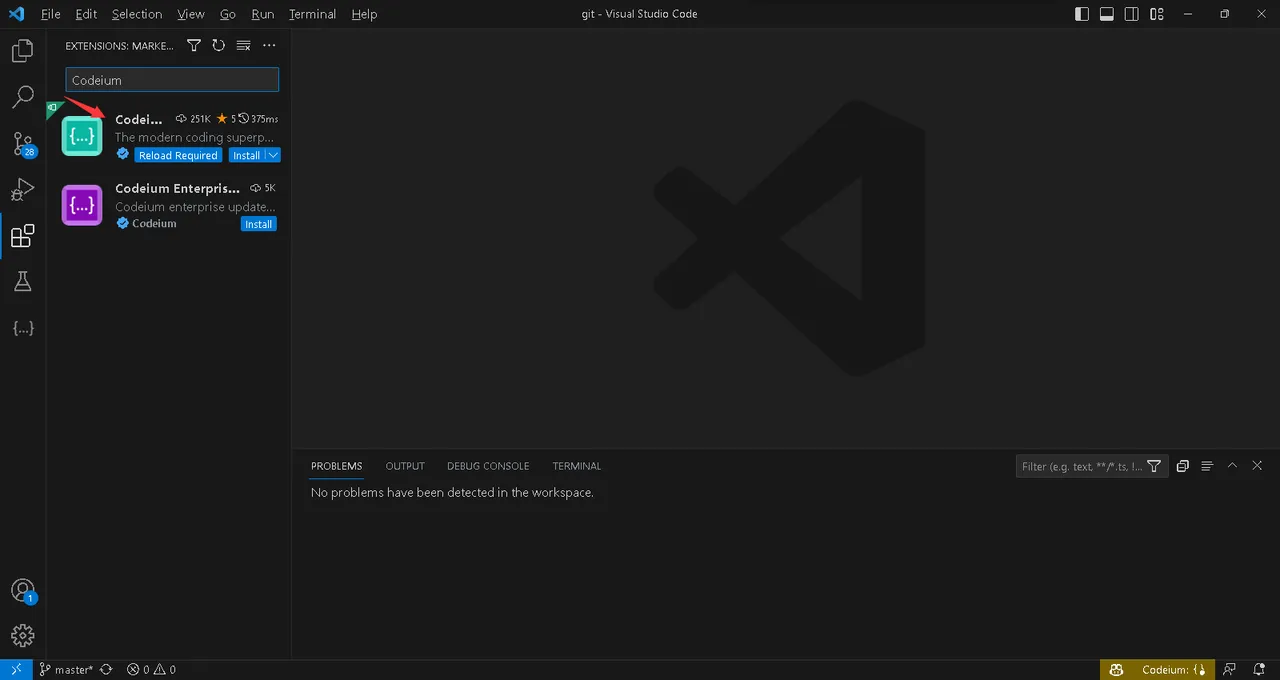Open the Search view in activity bar

pyautogui.click(x=22, y=97)
